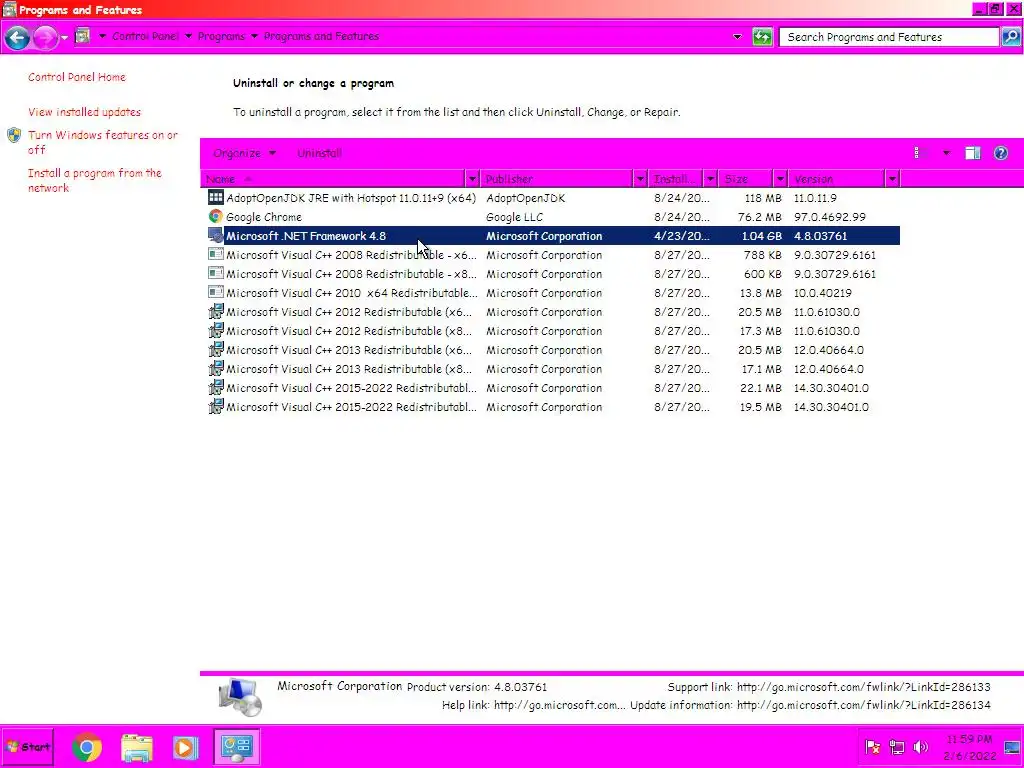Open the Windows Start button
Screen dimensions: 1024x768
pos(27,746)
